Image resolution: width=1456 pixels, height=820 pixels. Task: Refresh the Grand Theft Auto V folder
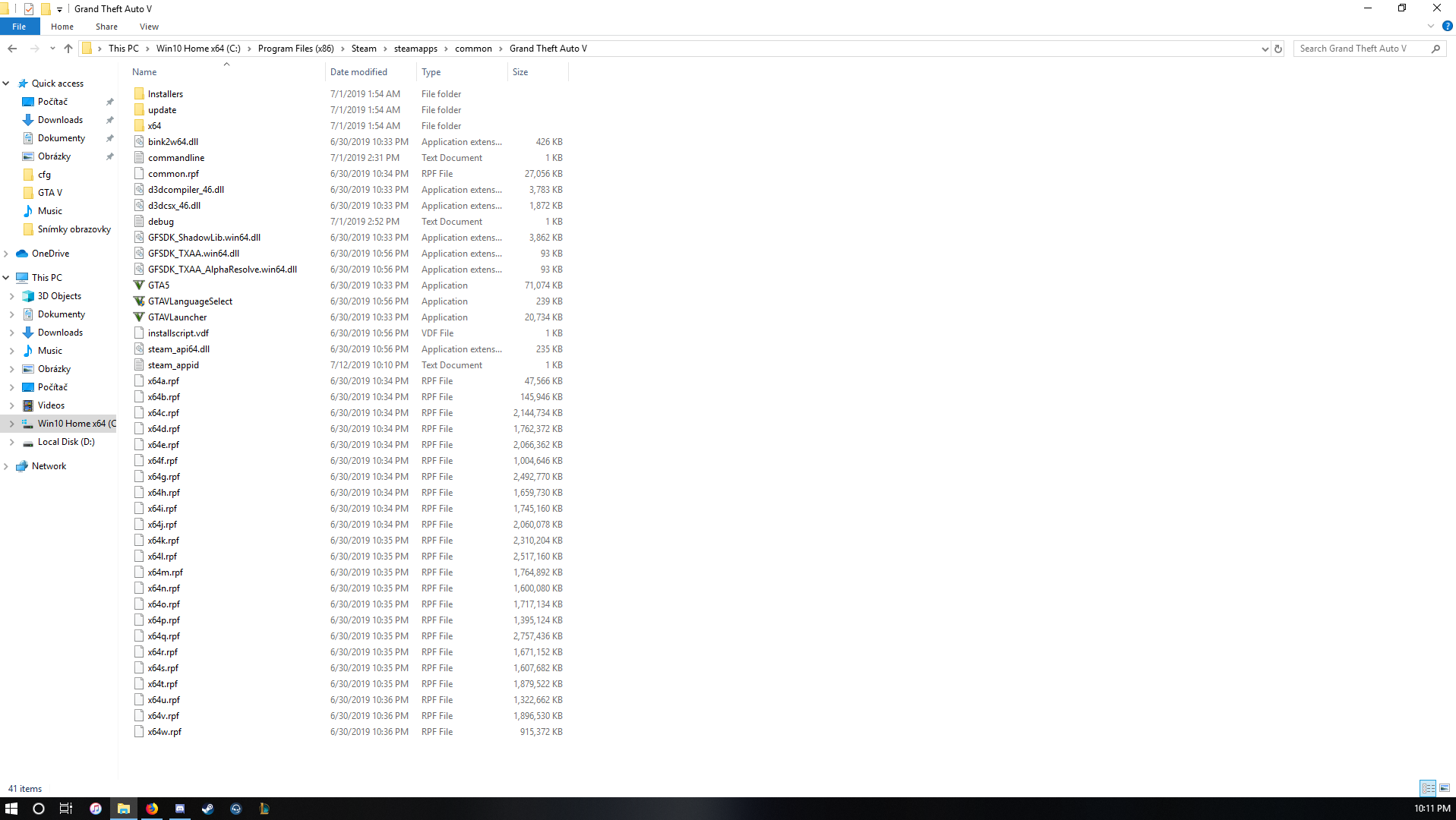point(1278,49)
